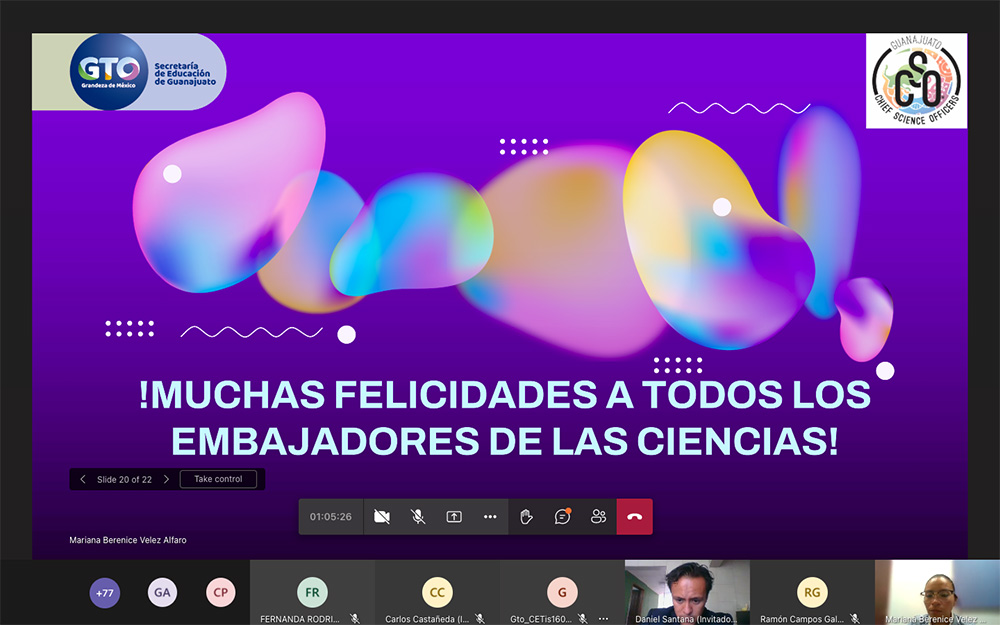1000x625 pixels.
Task: Select the CP participant avatar
Action: (x=220, y=593)
